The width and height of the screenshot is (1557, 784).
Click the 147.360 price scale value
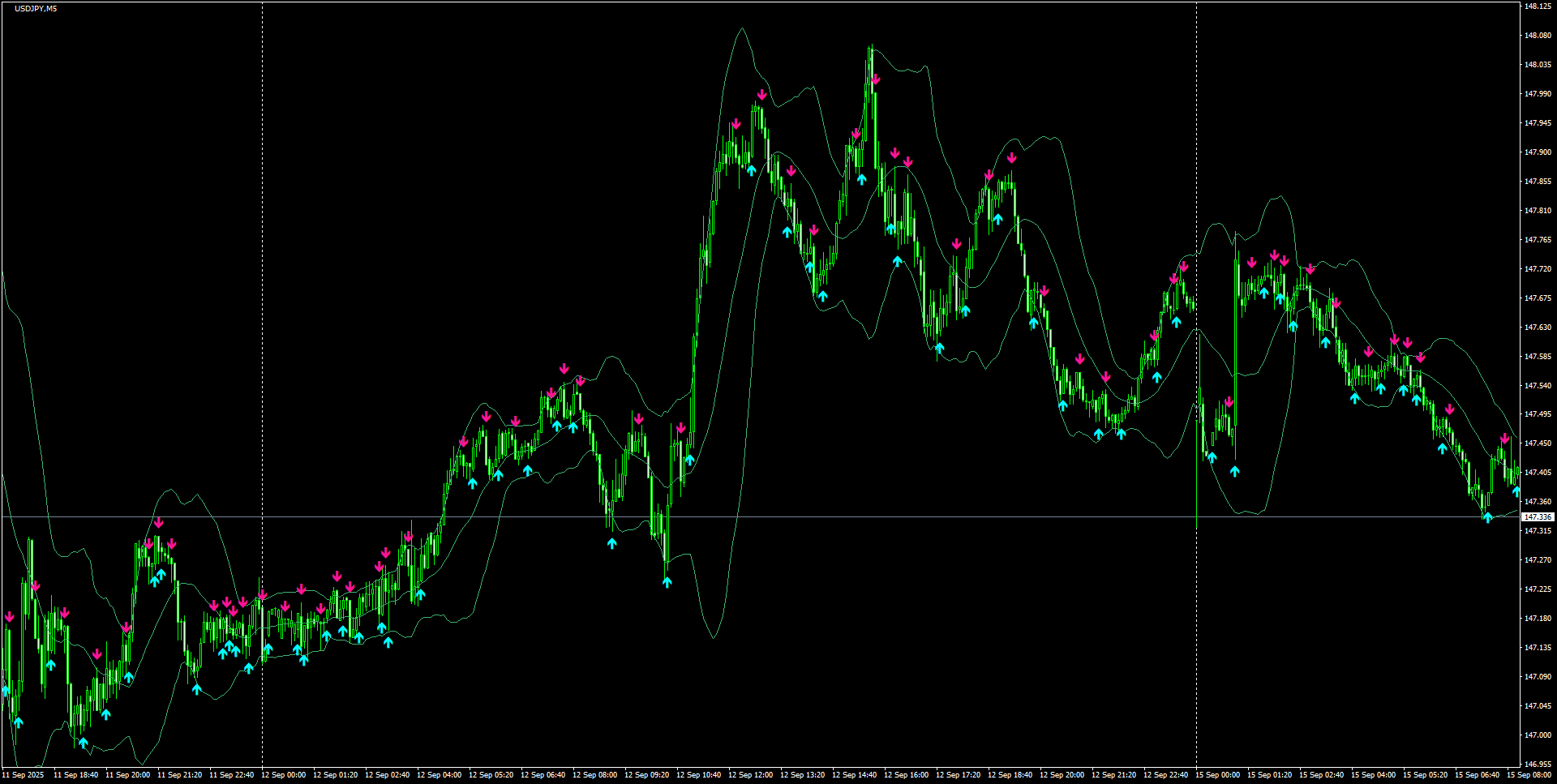point(1538,502)
